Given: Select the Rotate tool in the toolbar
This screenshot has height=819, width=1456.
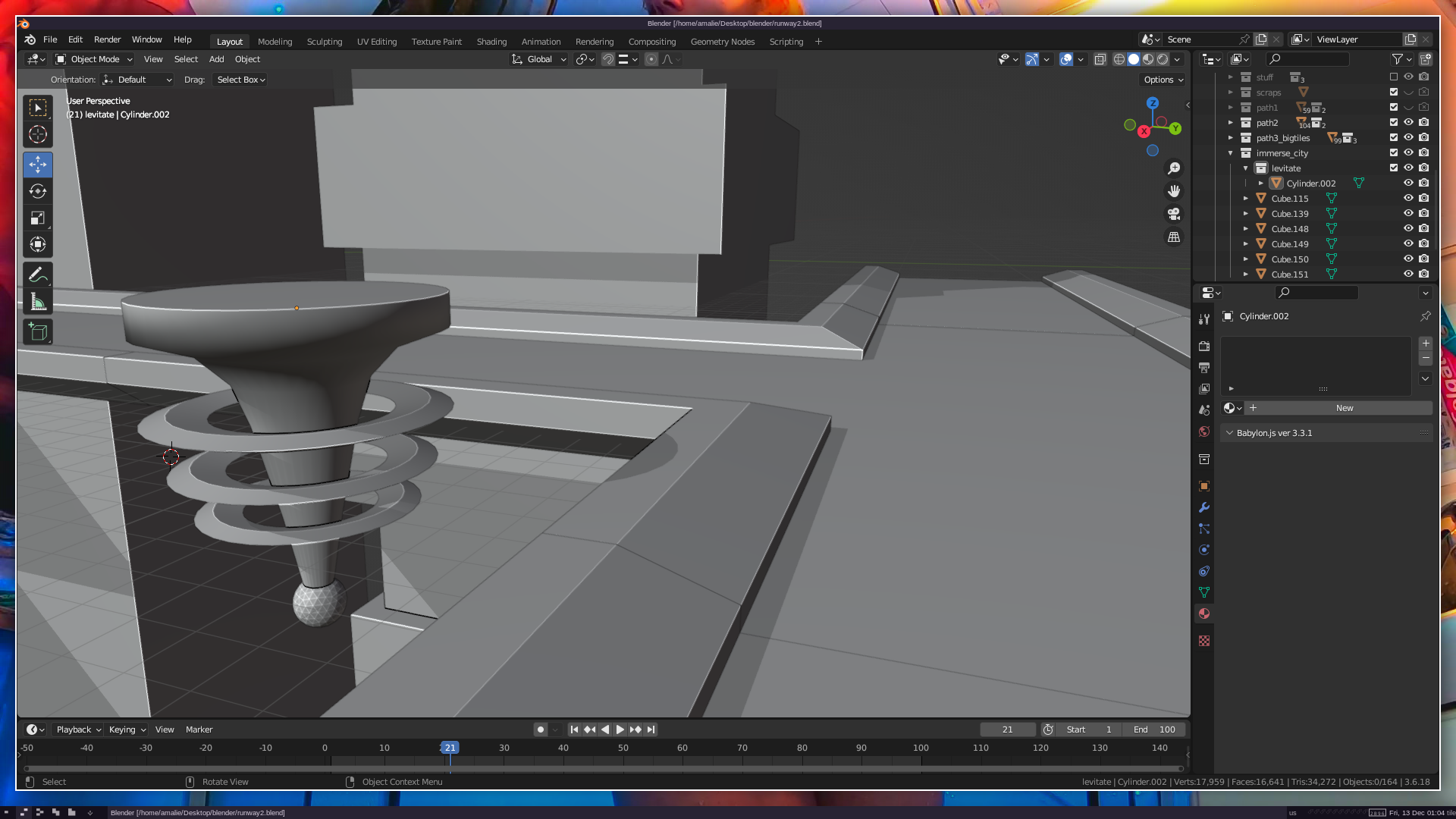Looking at the screenshot, I should tap(38, 191).
